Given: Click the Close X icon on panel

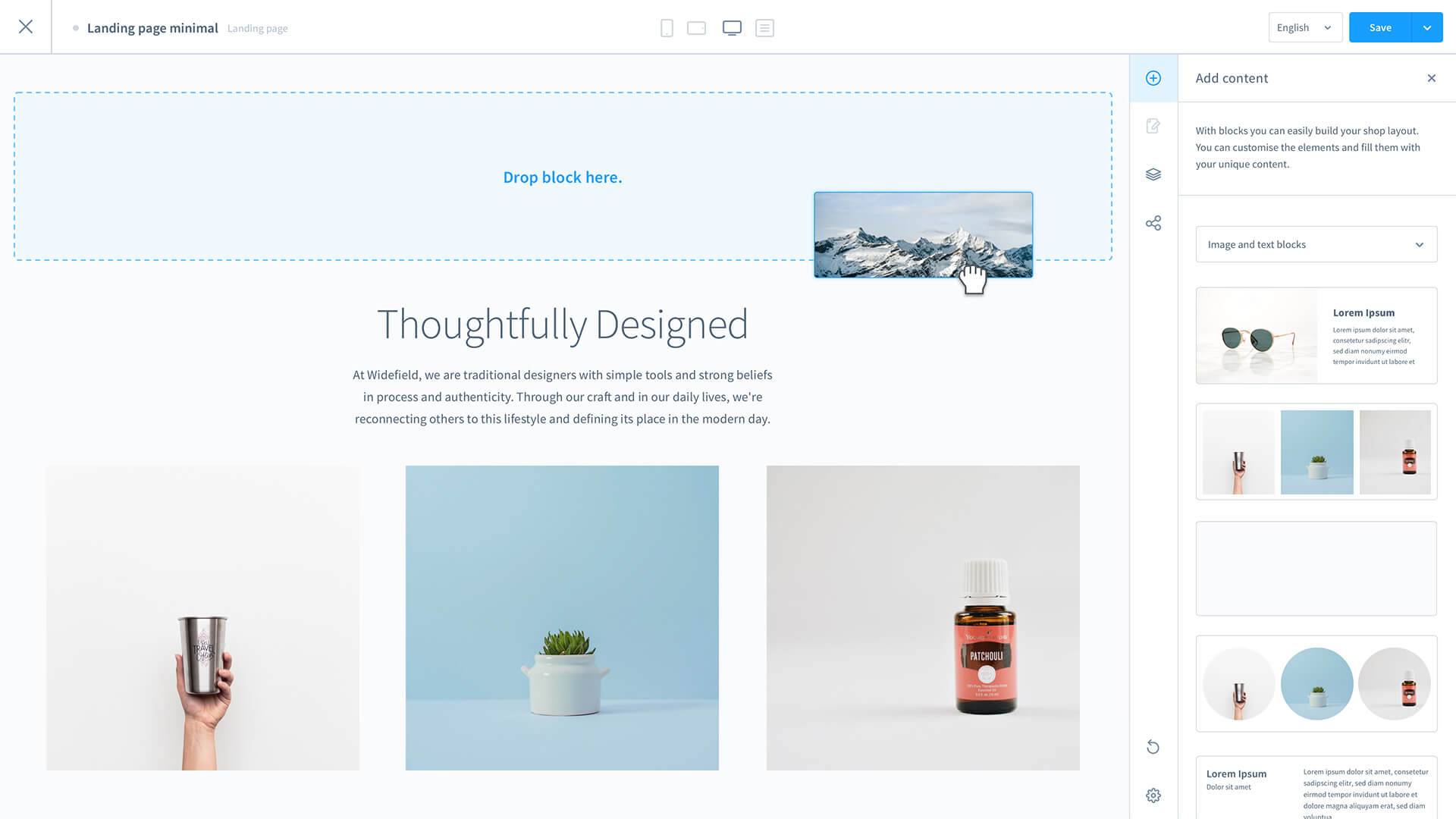Looking at the screenshot, I should tap(1431, 78).
